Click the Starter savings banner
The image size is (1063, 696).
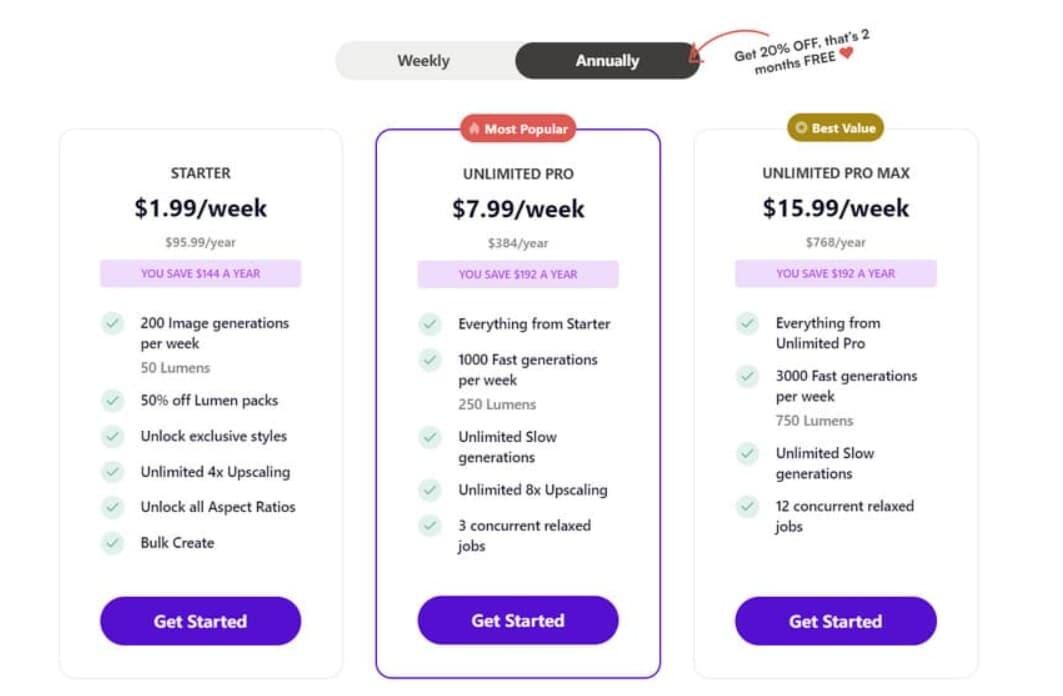click(x=200, y=273)
